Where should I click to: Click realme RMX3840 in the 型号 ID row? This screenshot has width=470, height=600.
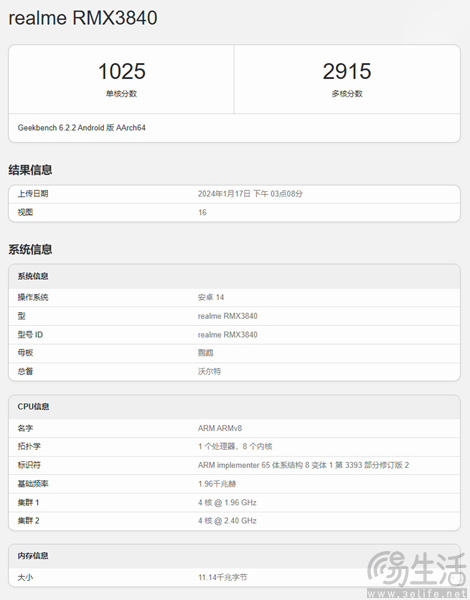pos(227,335)
